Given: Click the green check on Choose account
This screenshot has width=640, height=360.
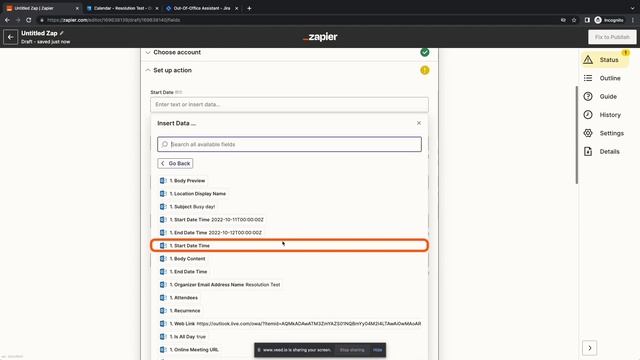Looking at the screenshot, I should 424,52.
